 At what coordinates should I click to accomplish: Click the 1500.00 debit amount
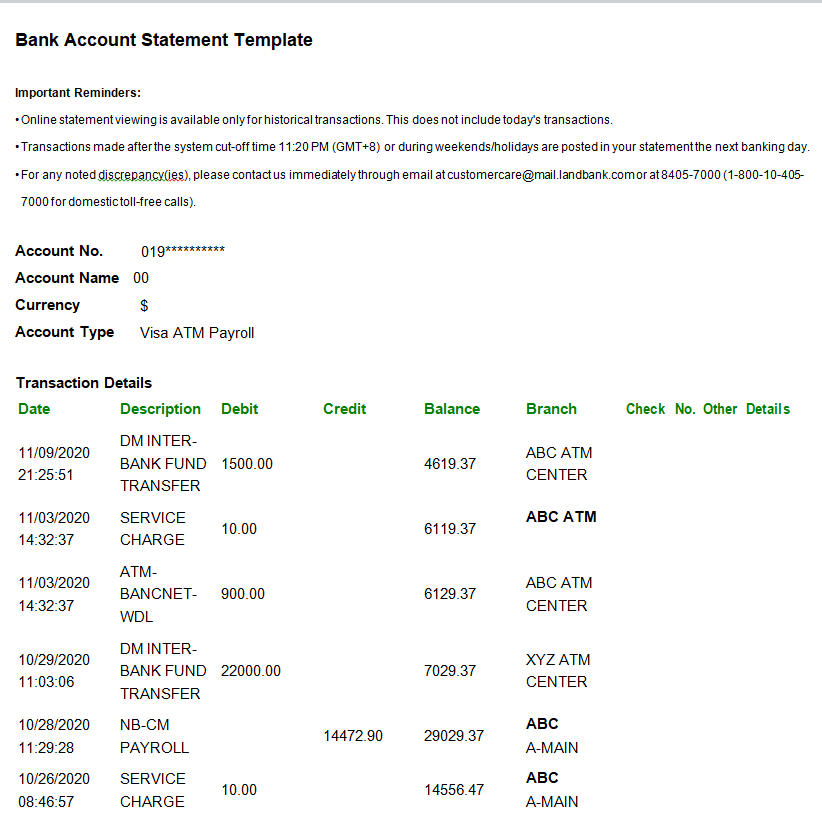click(247, 464)
